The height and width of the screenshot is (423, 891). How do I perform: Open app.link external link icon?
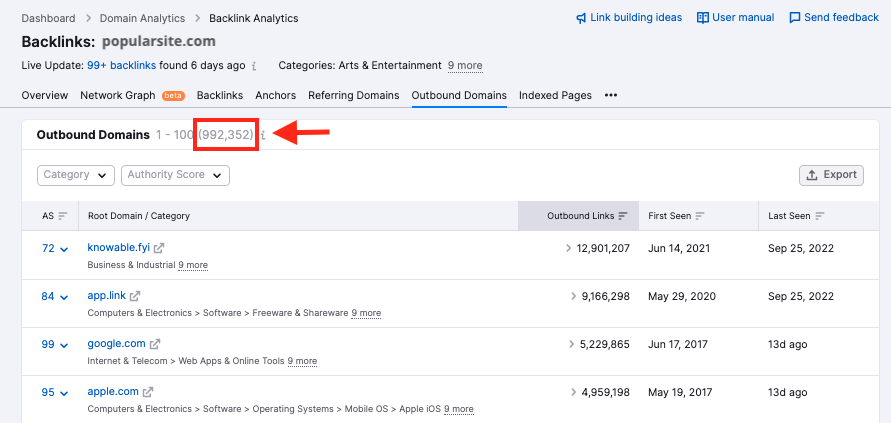(135, 296)
